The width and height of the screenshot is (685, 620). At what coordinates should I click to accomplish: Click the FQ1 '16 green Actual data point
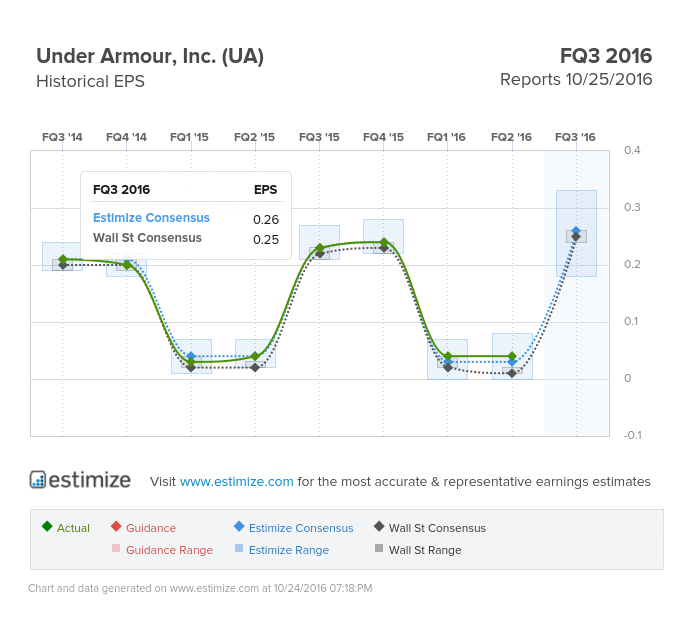click(x=447, y=356)
